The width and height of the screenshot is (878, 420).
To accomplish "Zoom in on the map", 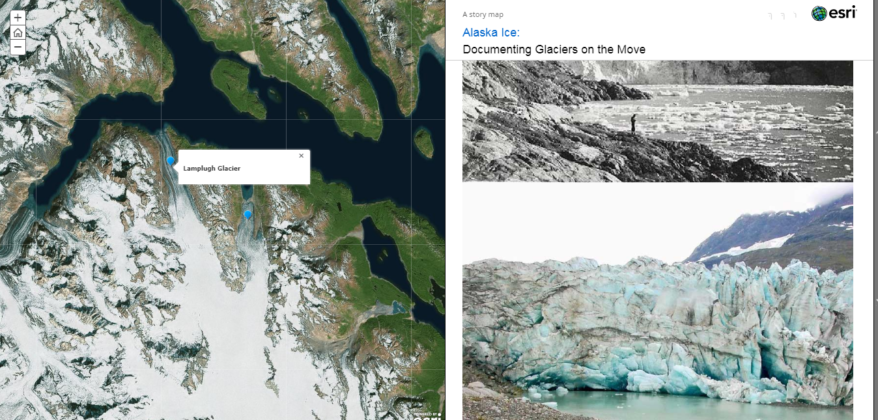I will click(x=18, y=18).
